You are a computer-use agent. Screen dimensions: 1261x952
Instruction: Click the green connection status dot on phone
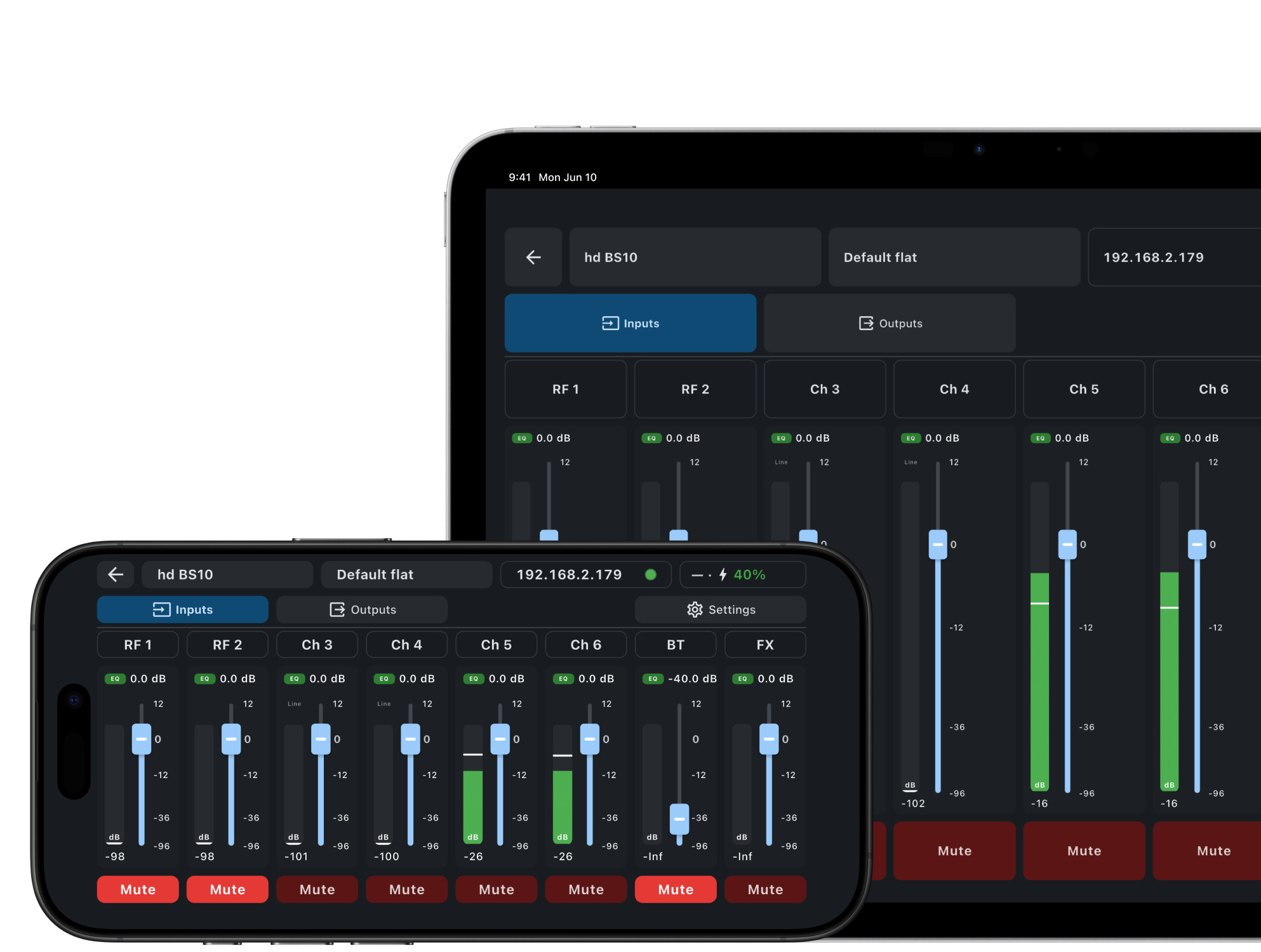pyautogui.click(x=650, y=574)
